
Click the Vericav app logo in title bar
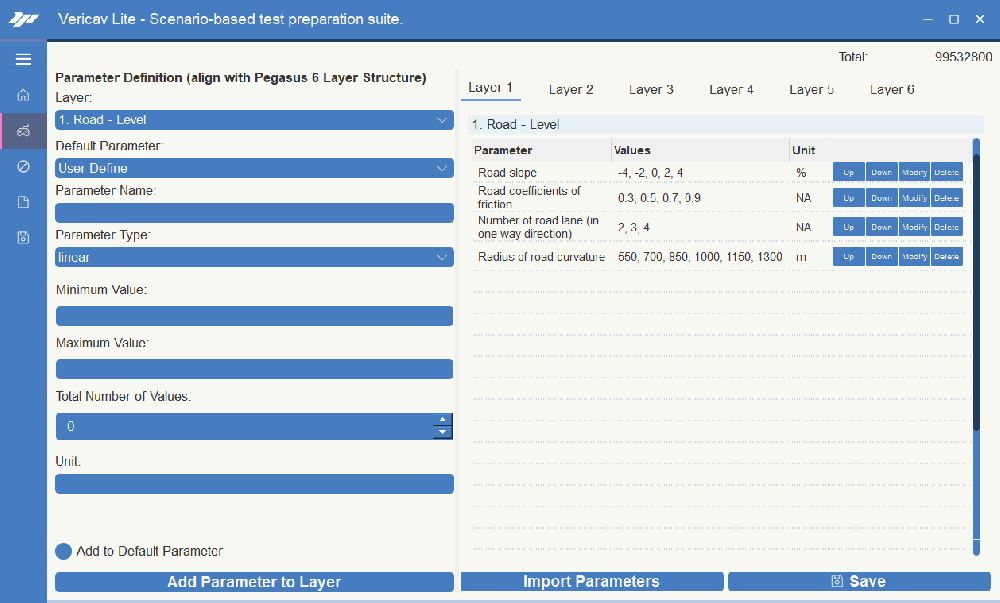click(x=23, y=19)
